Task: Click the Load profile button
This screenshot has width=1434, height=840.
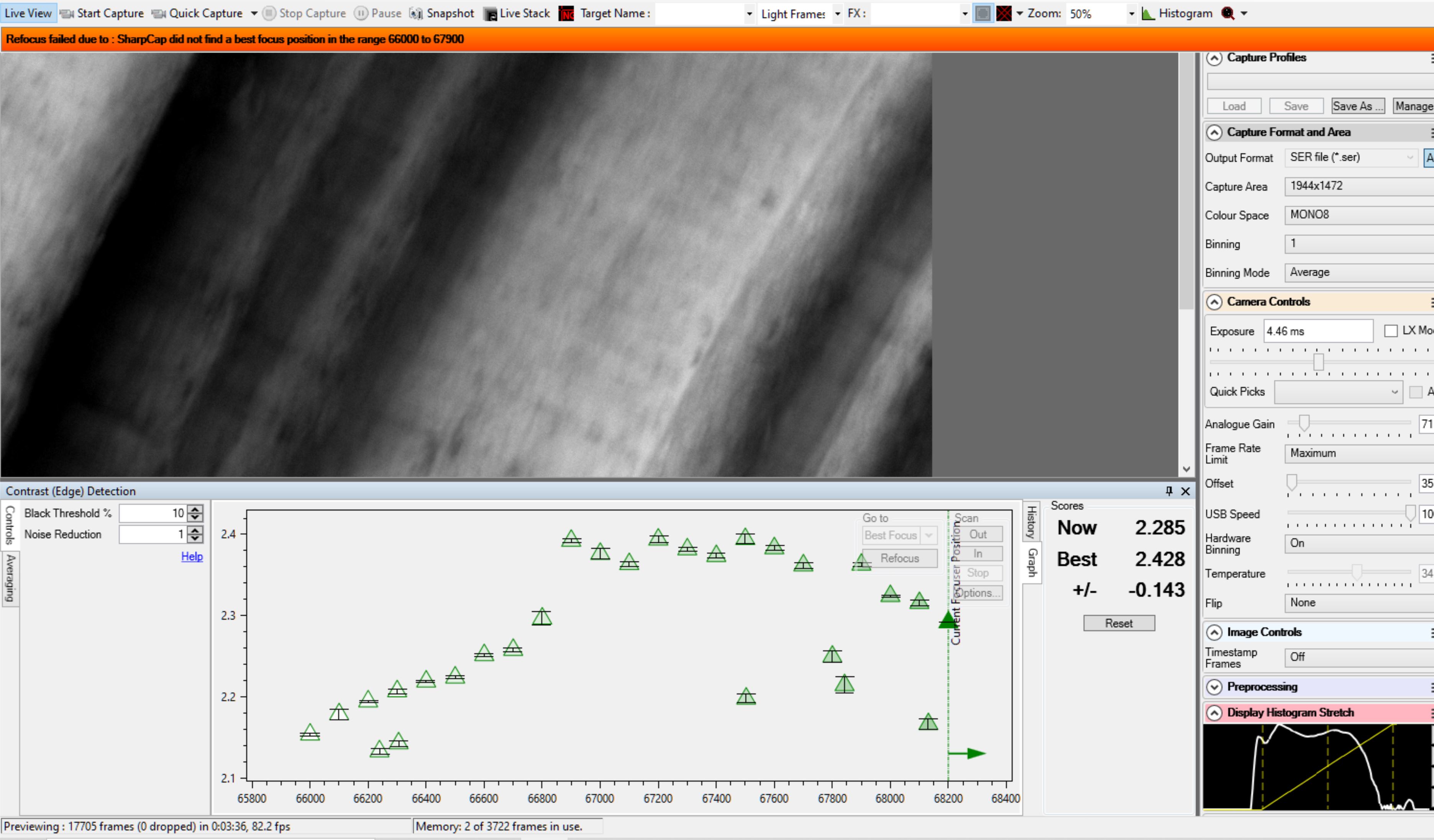Action: tap(1234, 106)
